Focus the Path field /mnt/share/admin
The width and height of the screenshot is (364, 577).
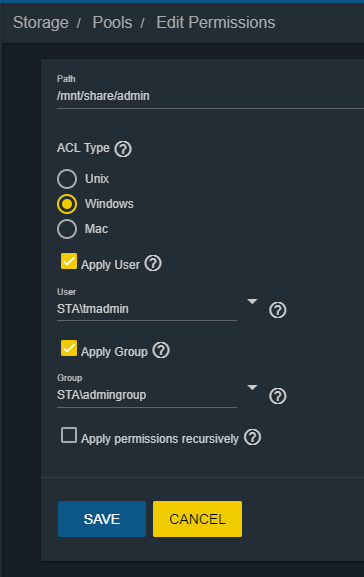tap(210, 96)
